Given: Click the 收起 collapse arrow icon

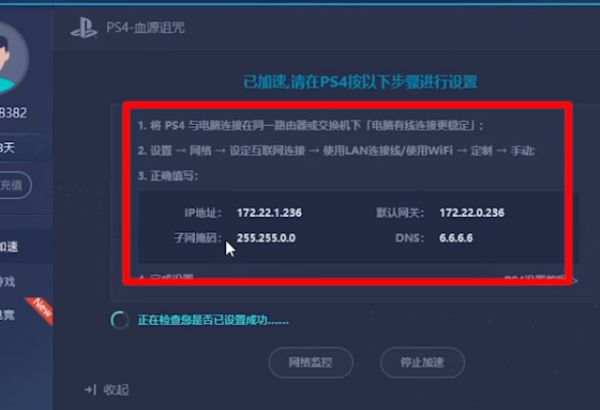Looking at the screenshot, I should [x=90, y=390].
